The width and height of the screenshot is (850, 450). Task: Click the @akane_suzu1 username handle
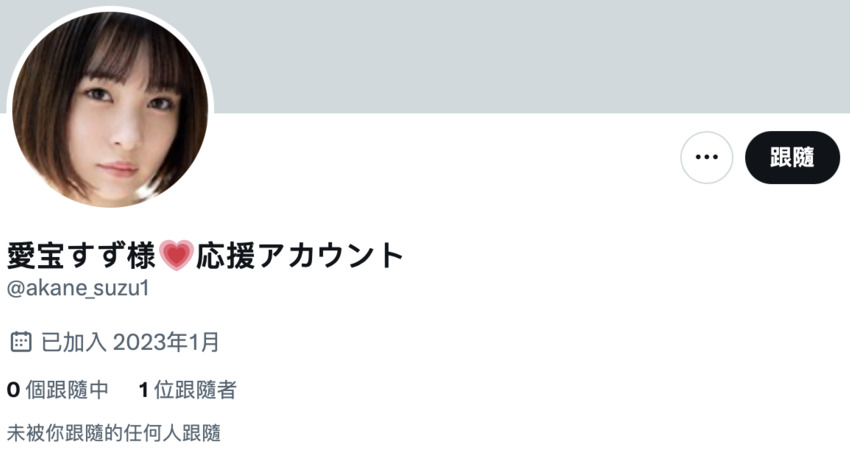point(78,288)
